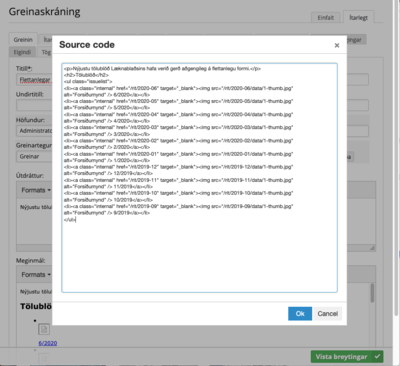Cancel the Source code dialog
This screenshot has width=400, height=366.
328,314
